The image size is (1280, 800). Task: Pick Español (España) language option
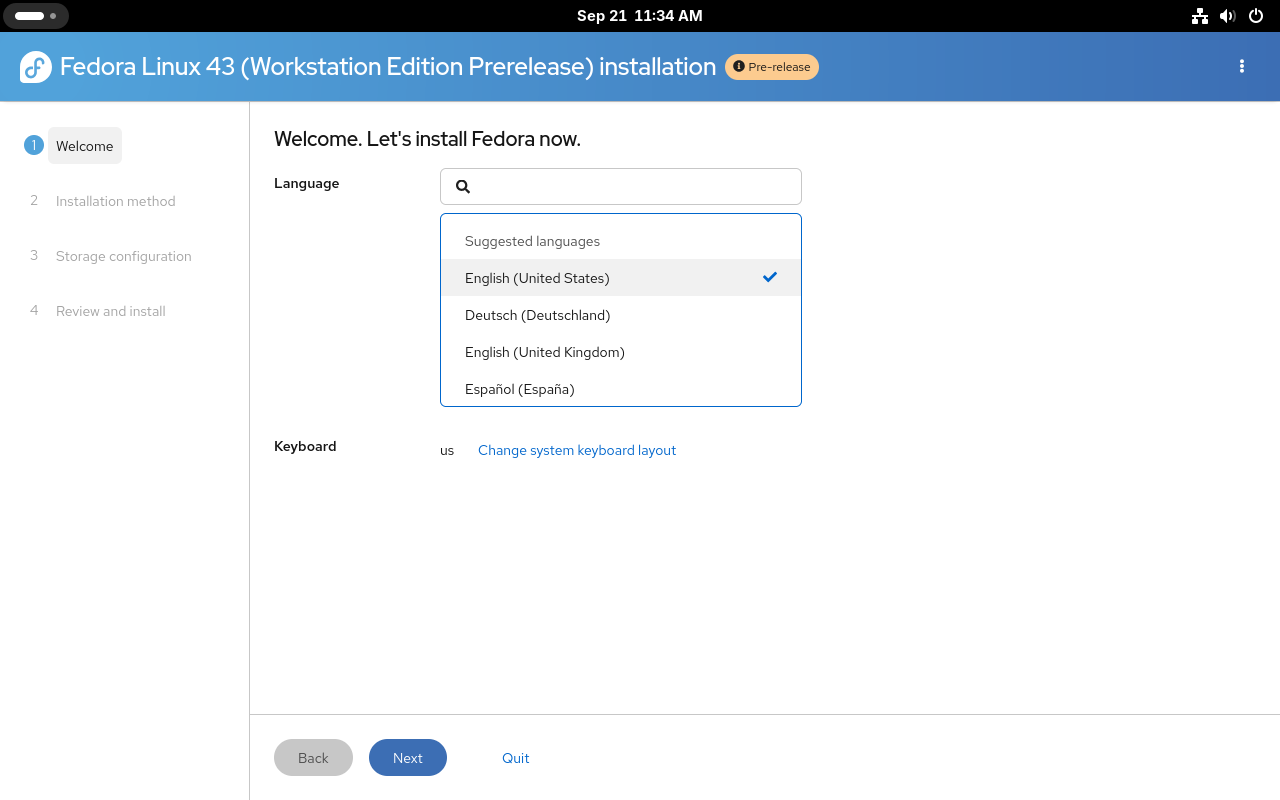pos(519,389)
